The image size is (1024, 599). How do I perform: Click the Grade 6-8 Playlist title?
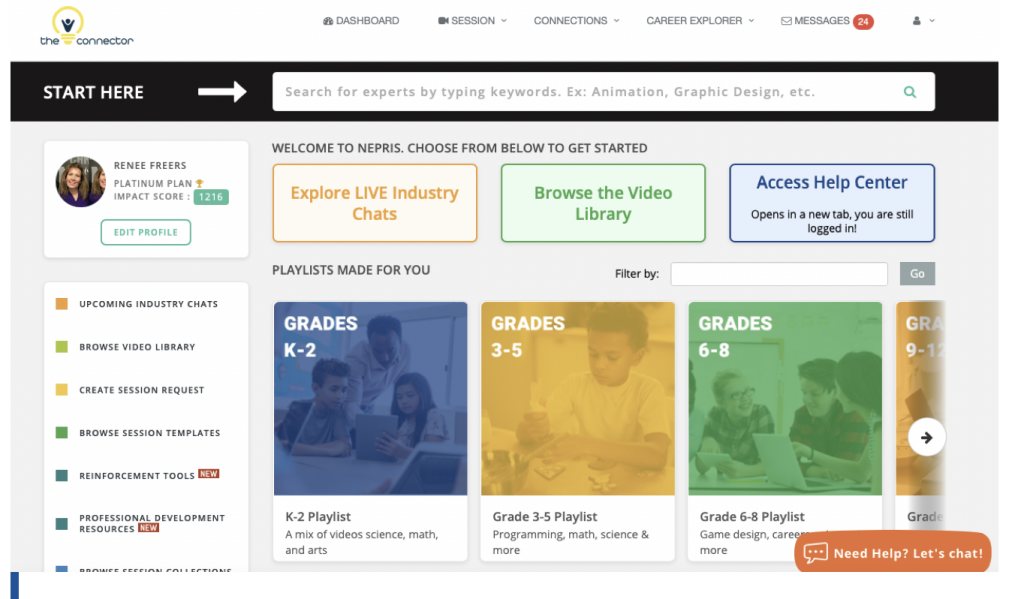752,517
